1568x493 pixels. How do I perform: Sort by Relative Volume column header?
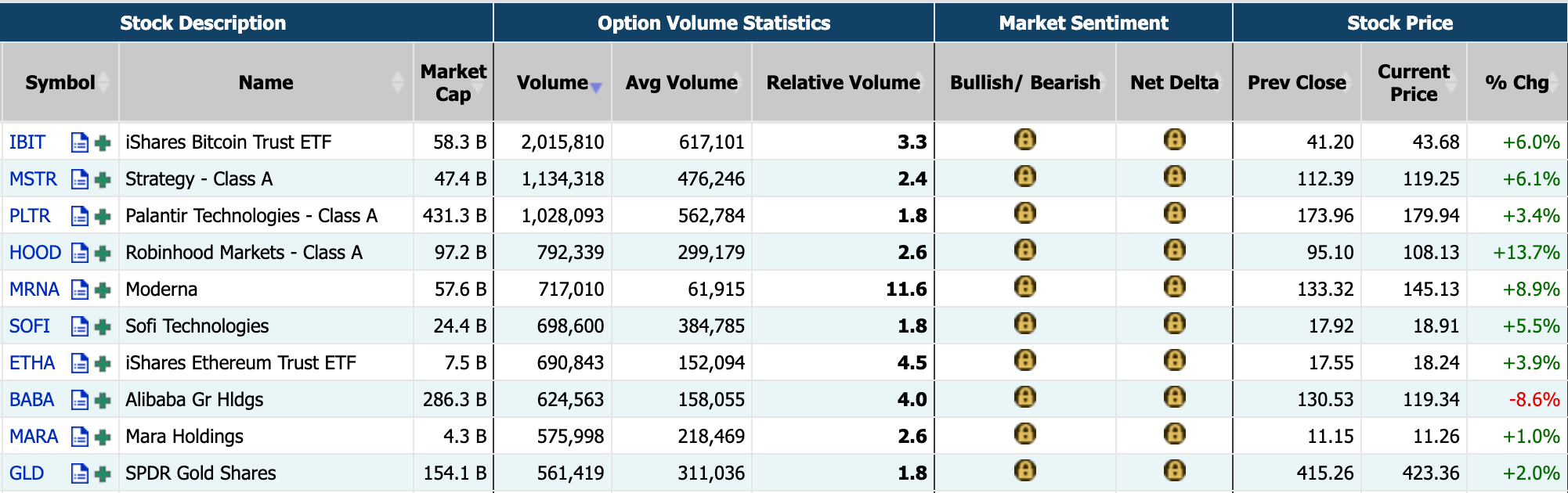click(x=844, y=82)
